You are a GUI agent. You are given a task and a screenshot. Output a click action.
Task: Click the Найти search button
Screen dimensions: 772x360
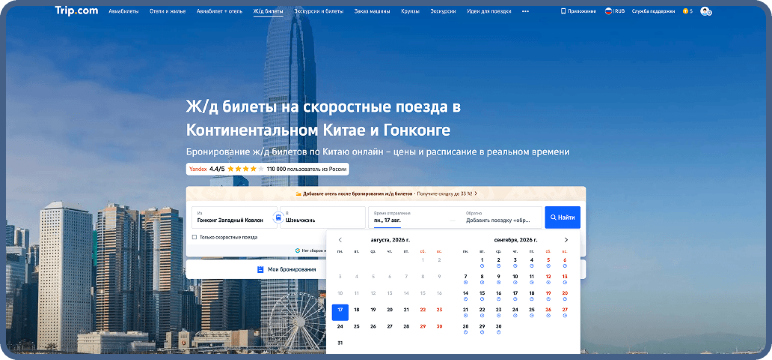563,217
